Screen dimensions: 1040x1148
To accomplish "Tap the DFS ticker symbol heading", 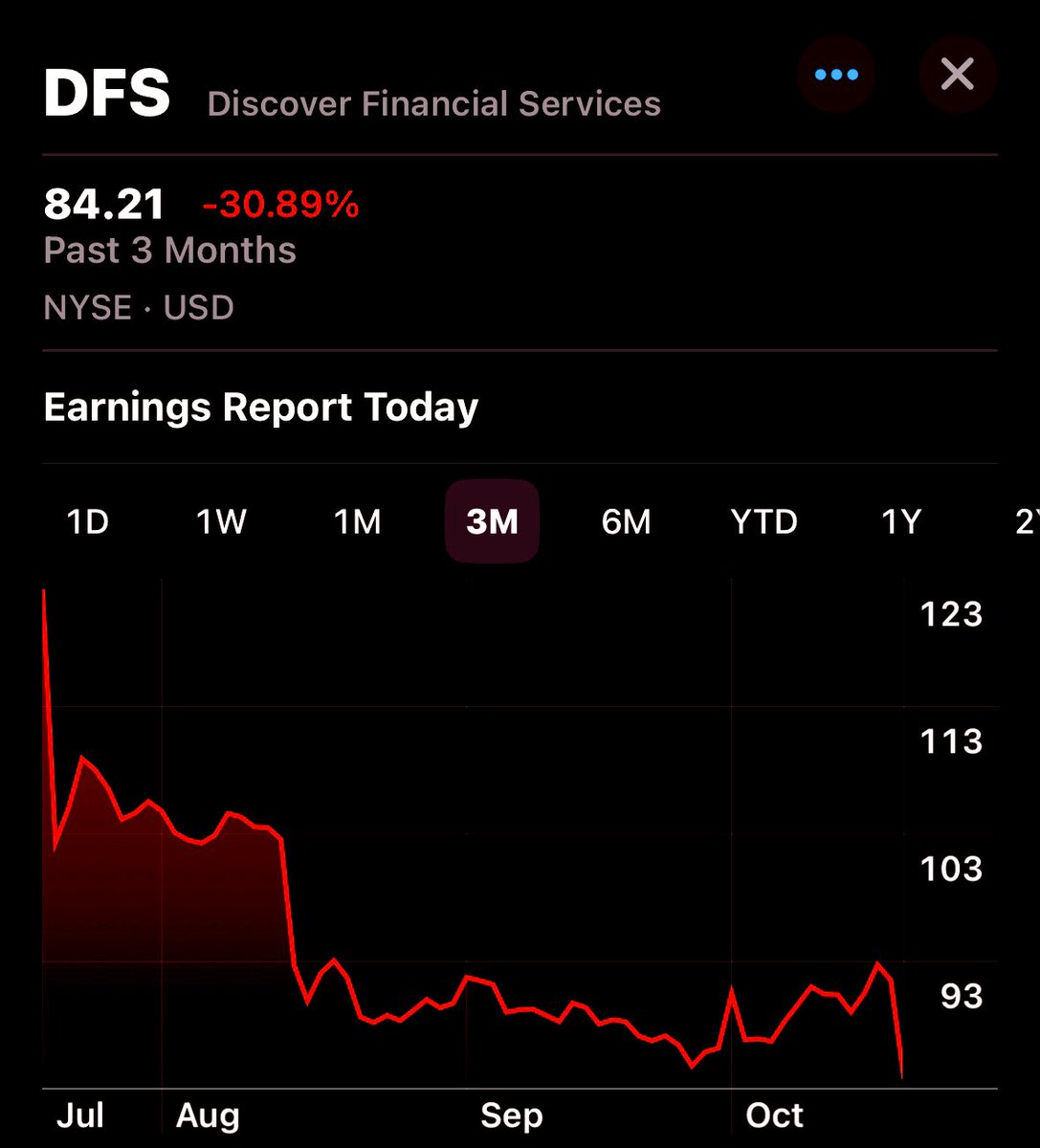I will [x=107, y=95].
